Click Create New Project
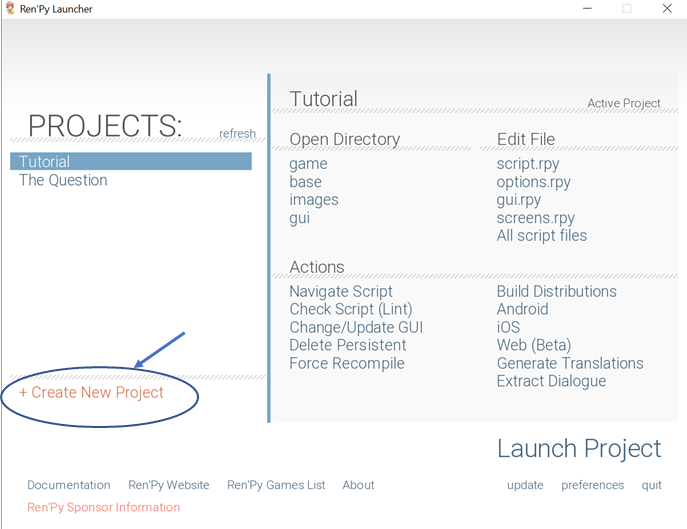687x529 pixels. point(91,393)
